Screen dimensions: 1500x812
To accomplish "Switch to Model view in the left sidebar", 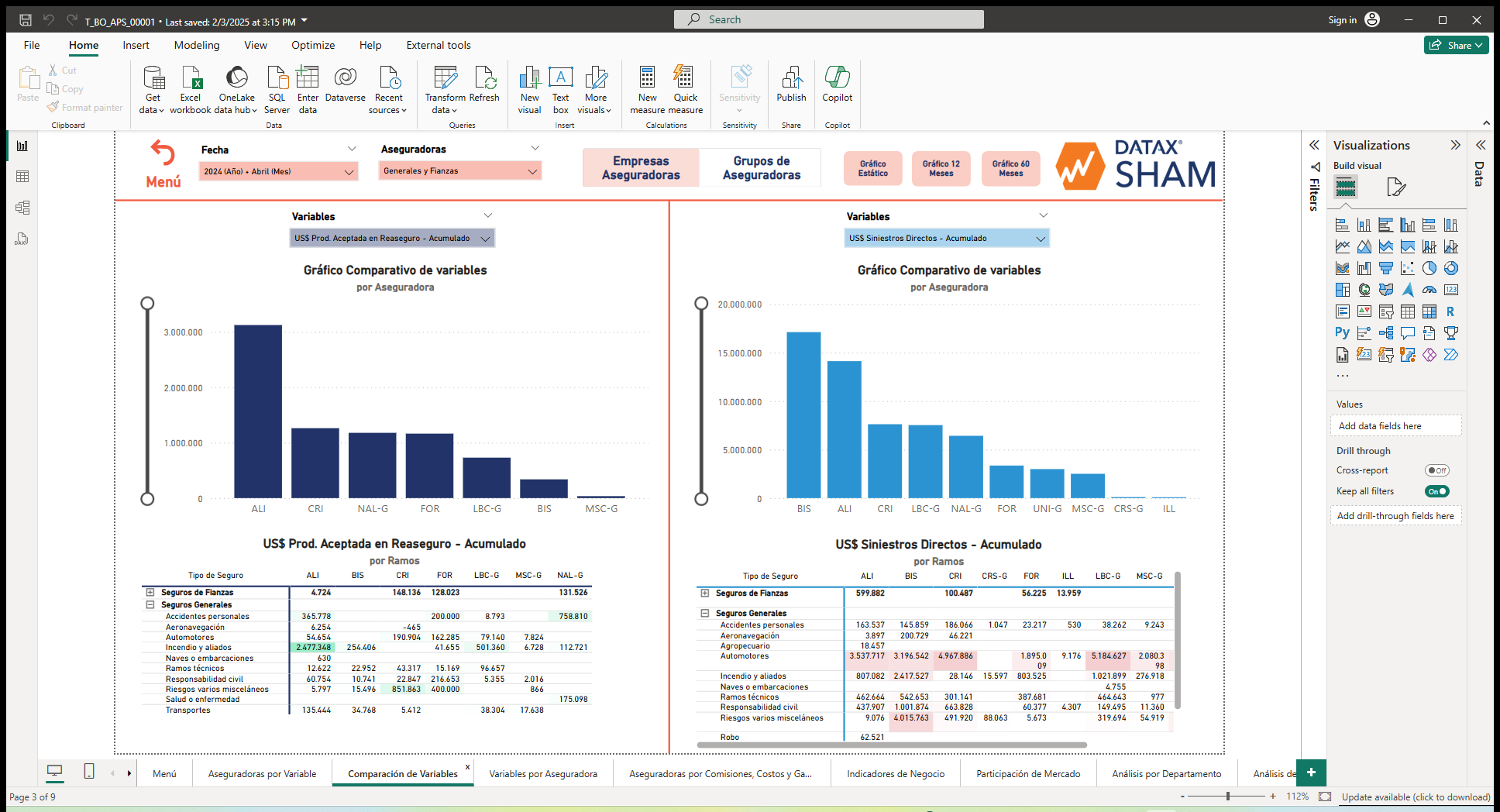I will click(22, 208).
